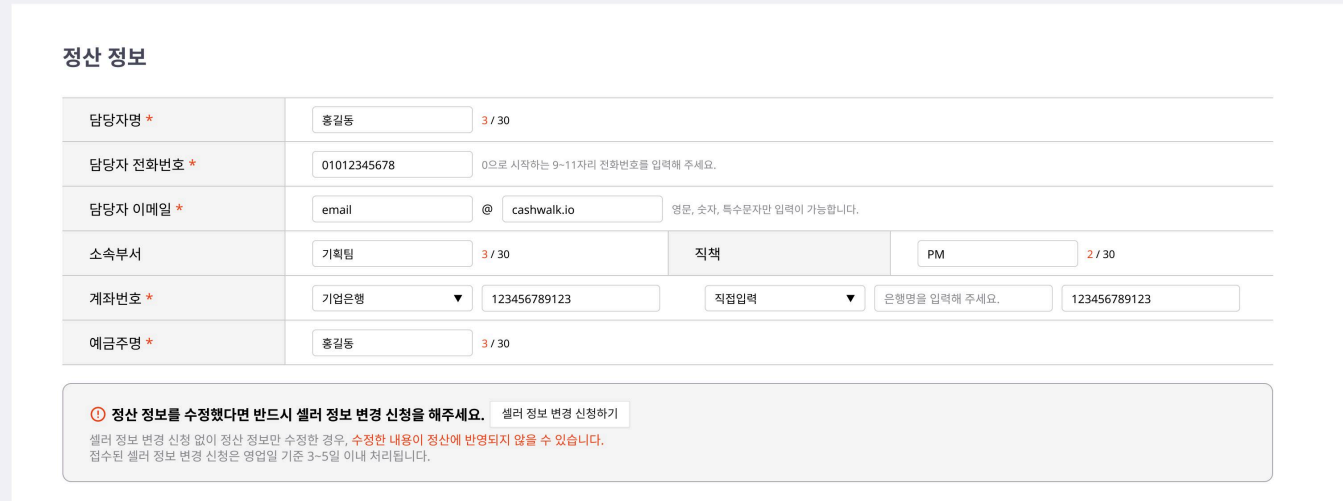
Task: Click account number field beside 기업은행 dropdown
Action: tap(570, 298)
